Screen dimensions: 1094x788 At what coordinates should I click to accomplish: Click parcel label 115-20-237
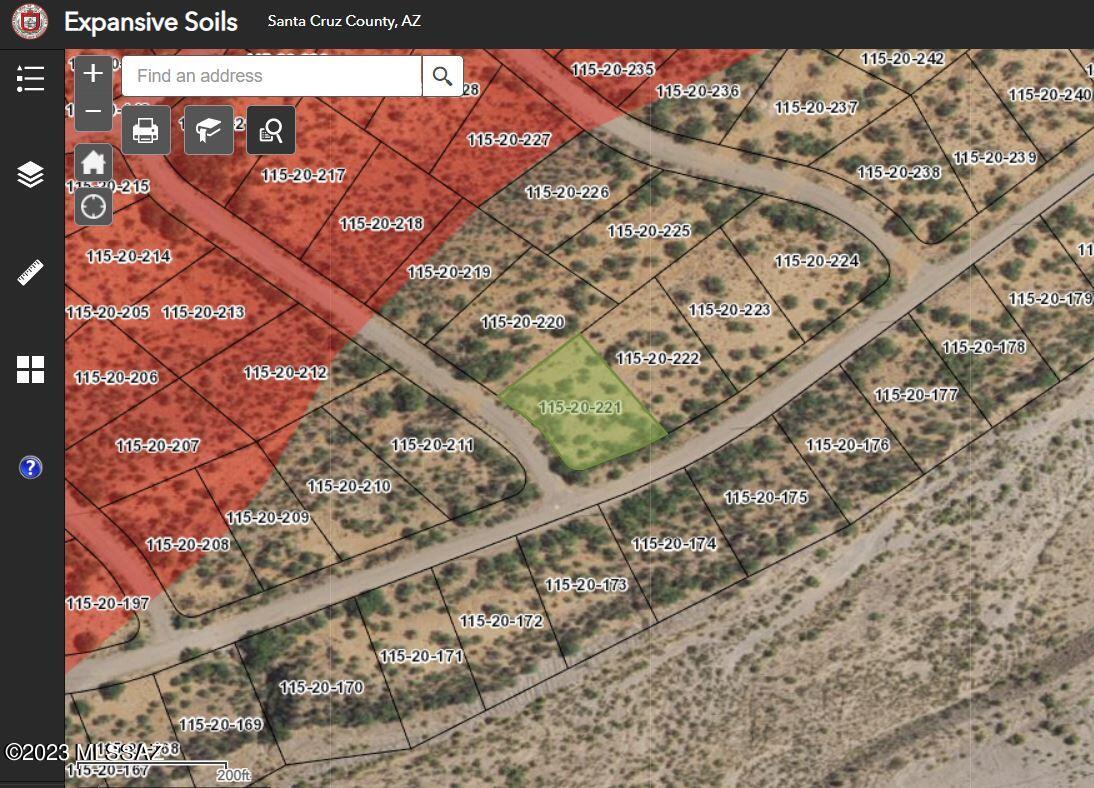[x=816, y=107]
